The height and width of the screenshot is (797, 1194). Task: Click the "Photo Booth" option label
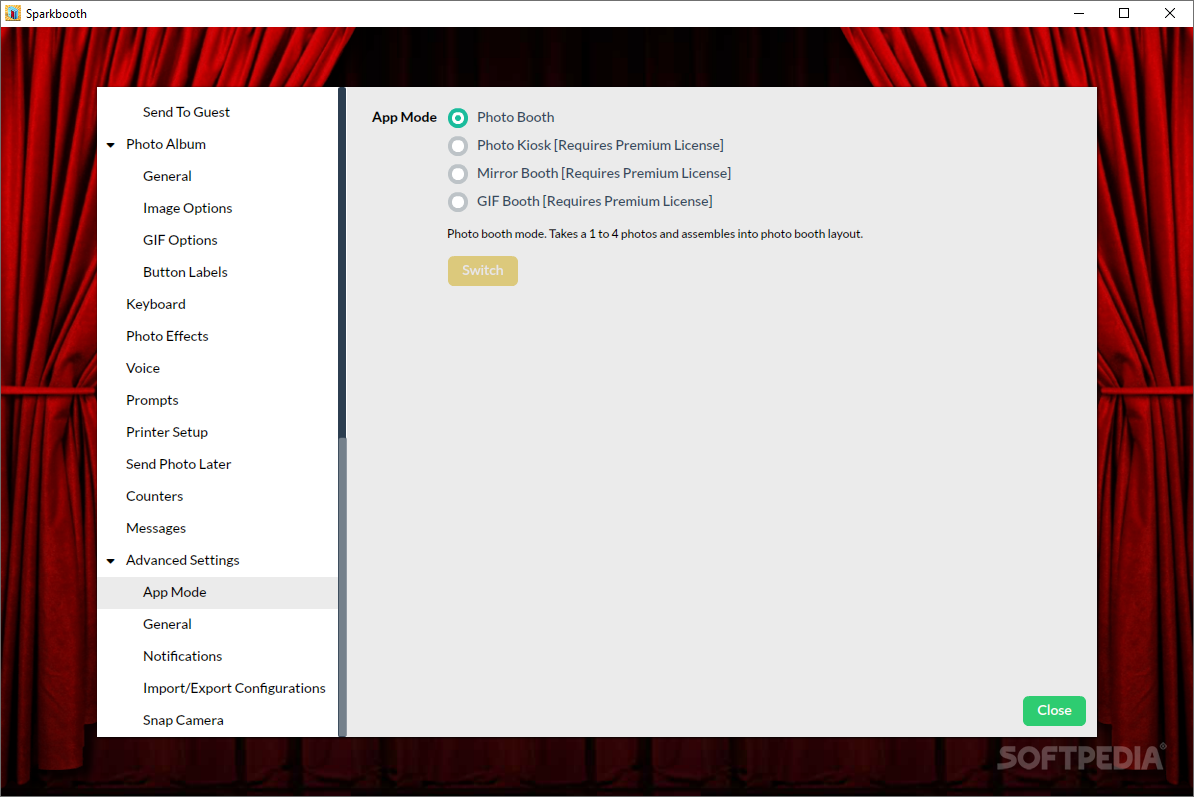point(516,117)
